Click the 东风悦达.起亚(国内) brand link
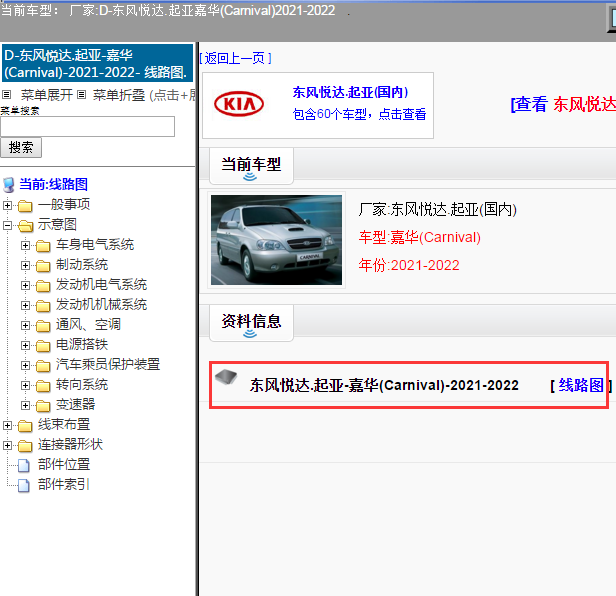 pos(350,92)
